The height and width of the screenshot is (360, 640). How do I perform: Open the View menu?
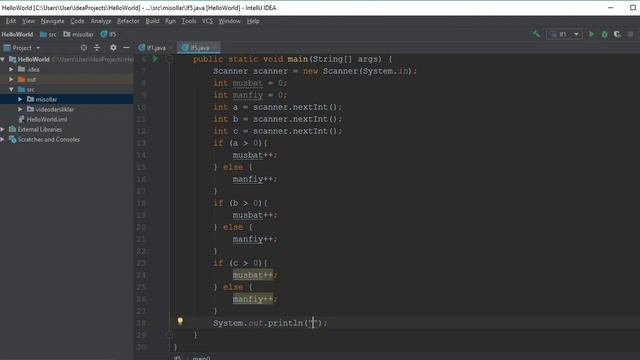click(28, 21)
